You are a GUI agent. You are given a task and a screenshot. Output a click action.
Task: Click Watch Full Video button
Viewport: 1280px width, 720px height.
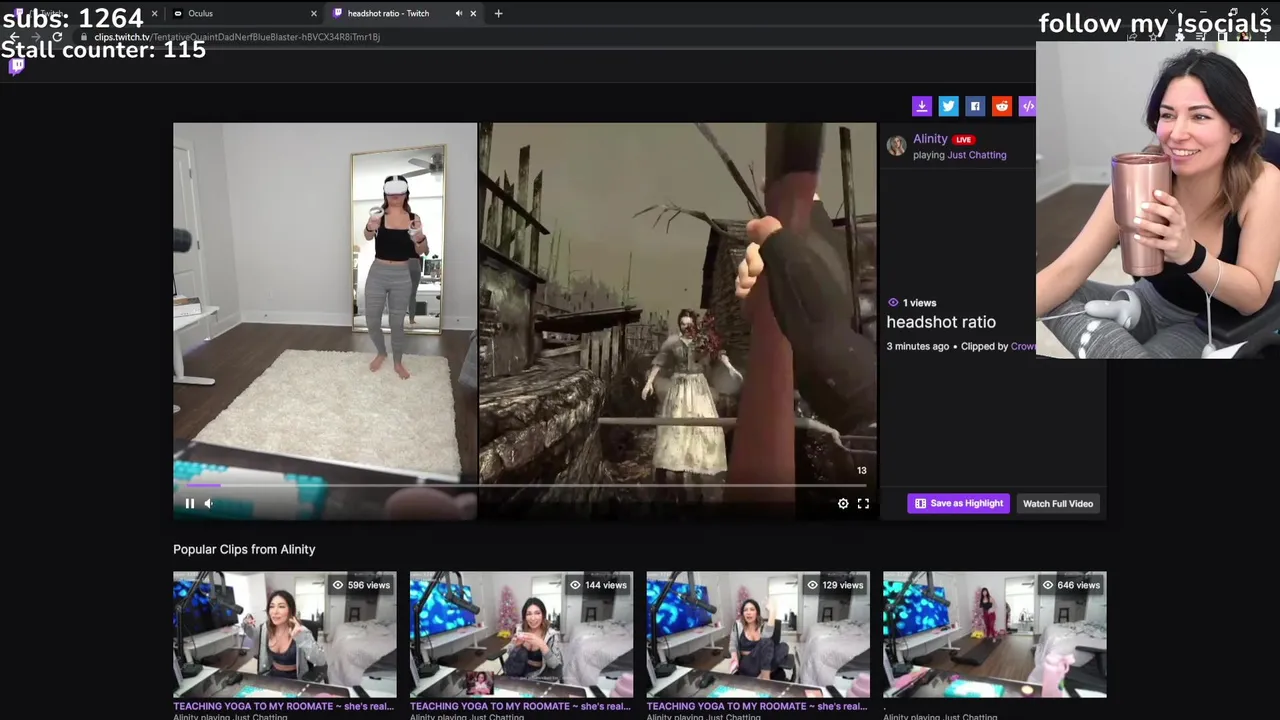tap(1058, 504)
